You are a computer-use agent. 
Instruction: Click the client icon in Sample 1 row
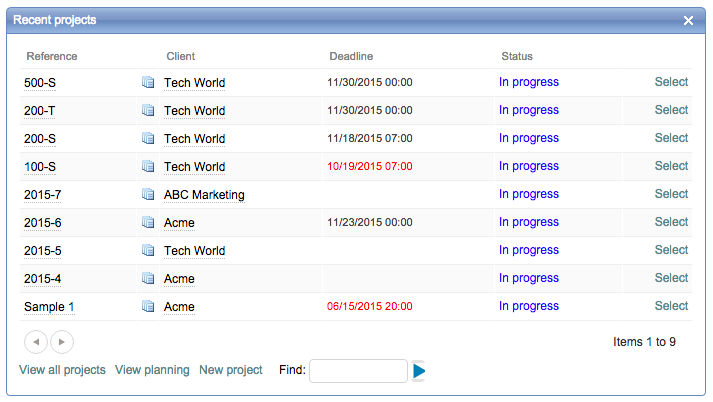[x=148, y=307]
